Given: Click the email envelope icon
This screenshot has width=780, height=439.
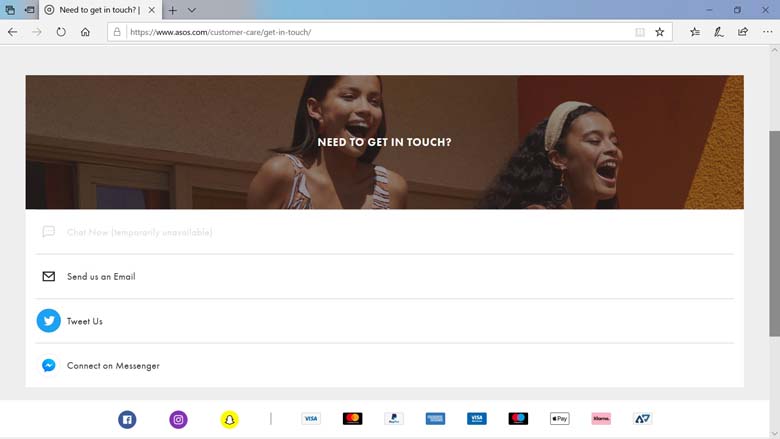Looking at the screenshot, I should pos(48,277).
